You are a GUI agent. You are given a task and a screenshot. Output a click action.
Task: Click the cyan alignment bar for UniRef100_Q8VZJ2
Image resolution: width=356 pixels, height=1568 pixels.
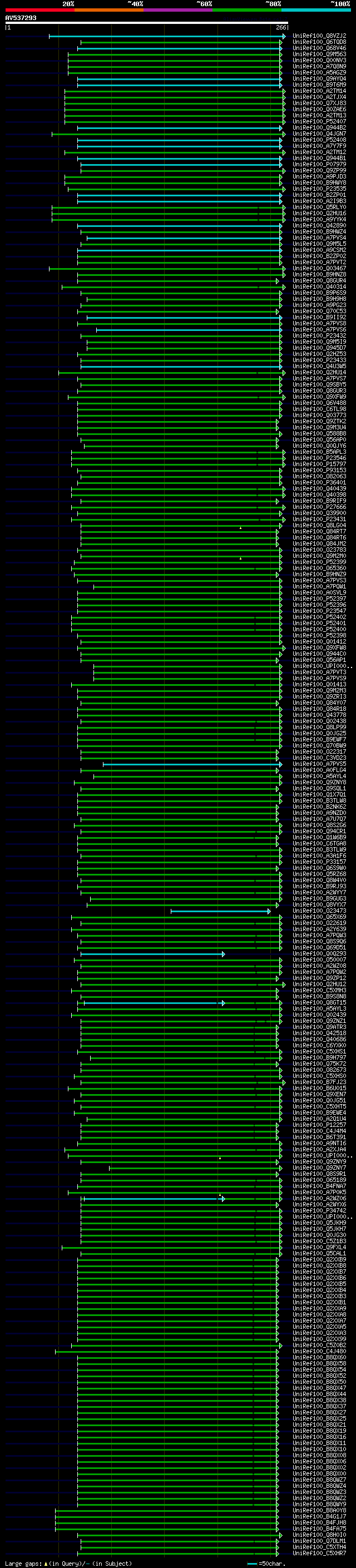pyautogui.click(x=167, y=37)
